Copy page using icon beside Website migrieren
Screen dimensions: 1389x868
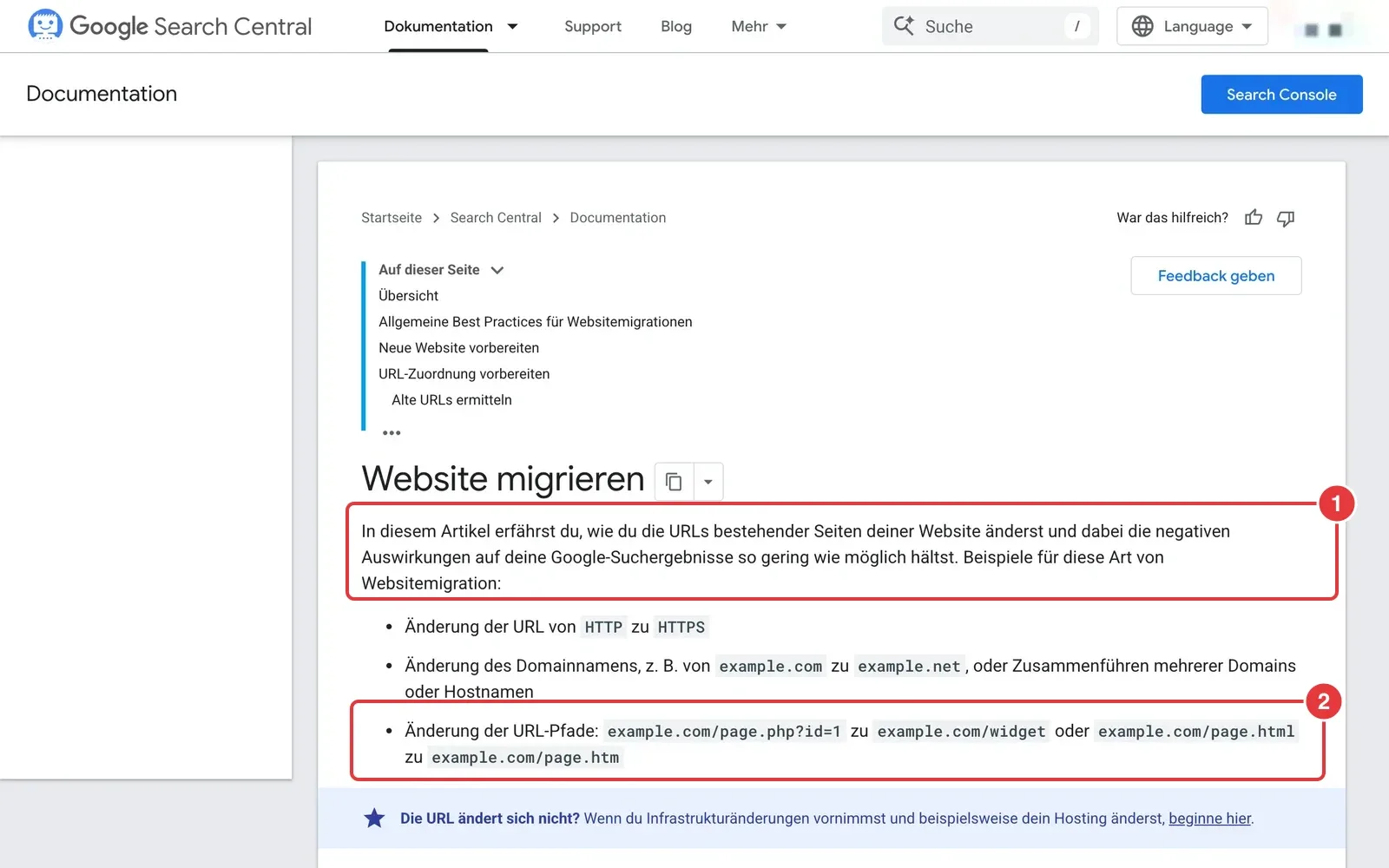(x=674, y=481)
